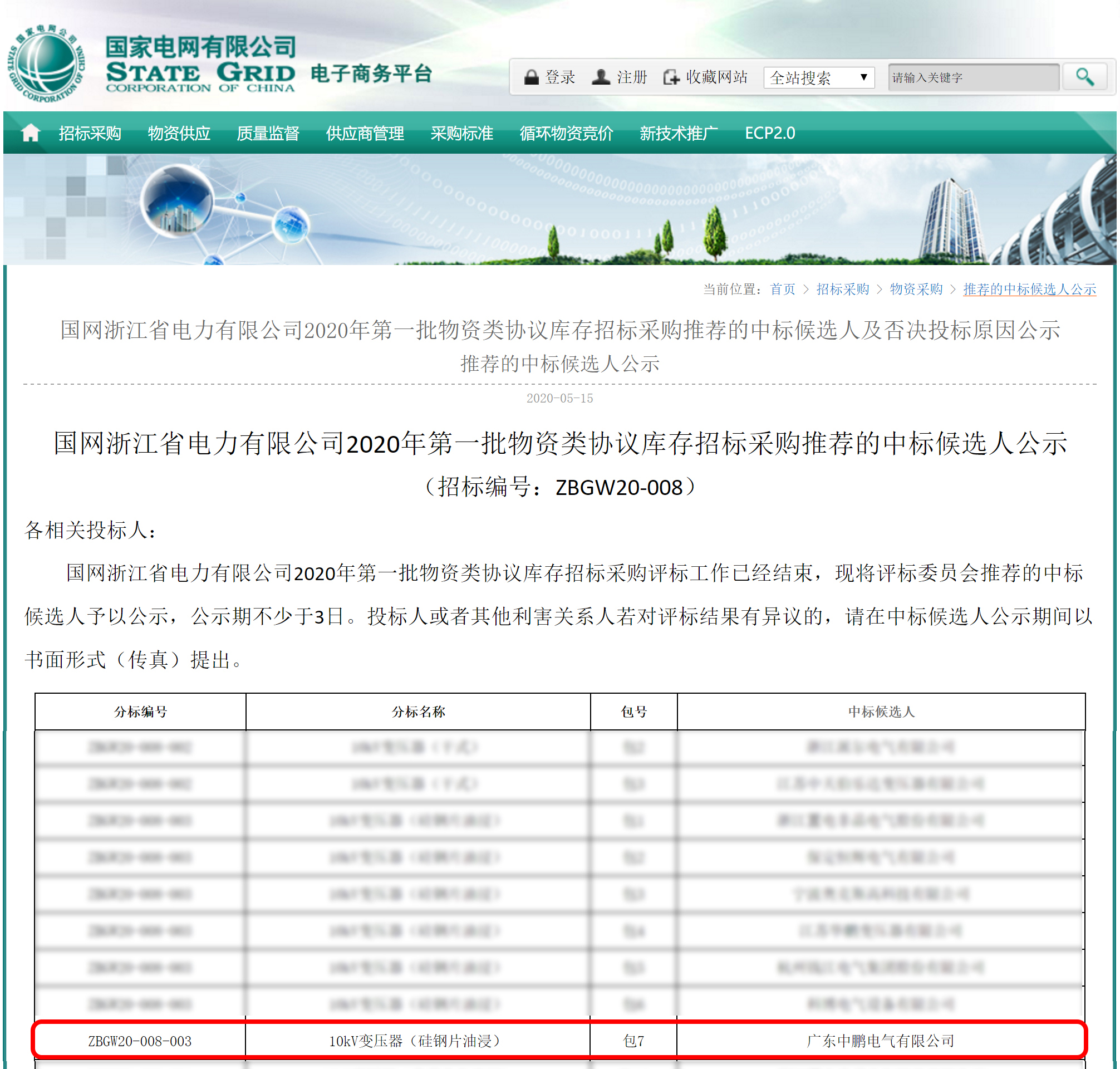
Task: Click the 物资采购 breadcrumb link
Action: coord(916,290)
